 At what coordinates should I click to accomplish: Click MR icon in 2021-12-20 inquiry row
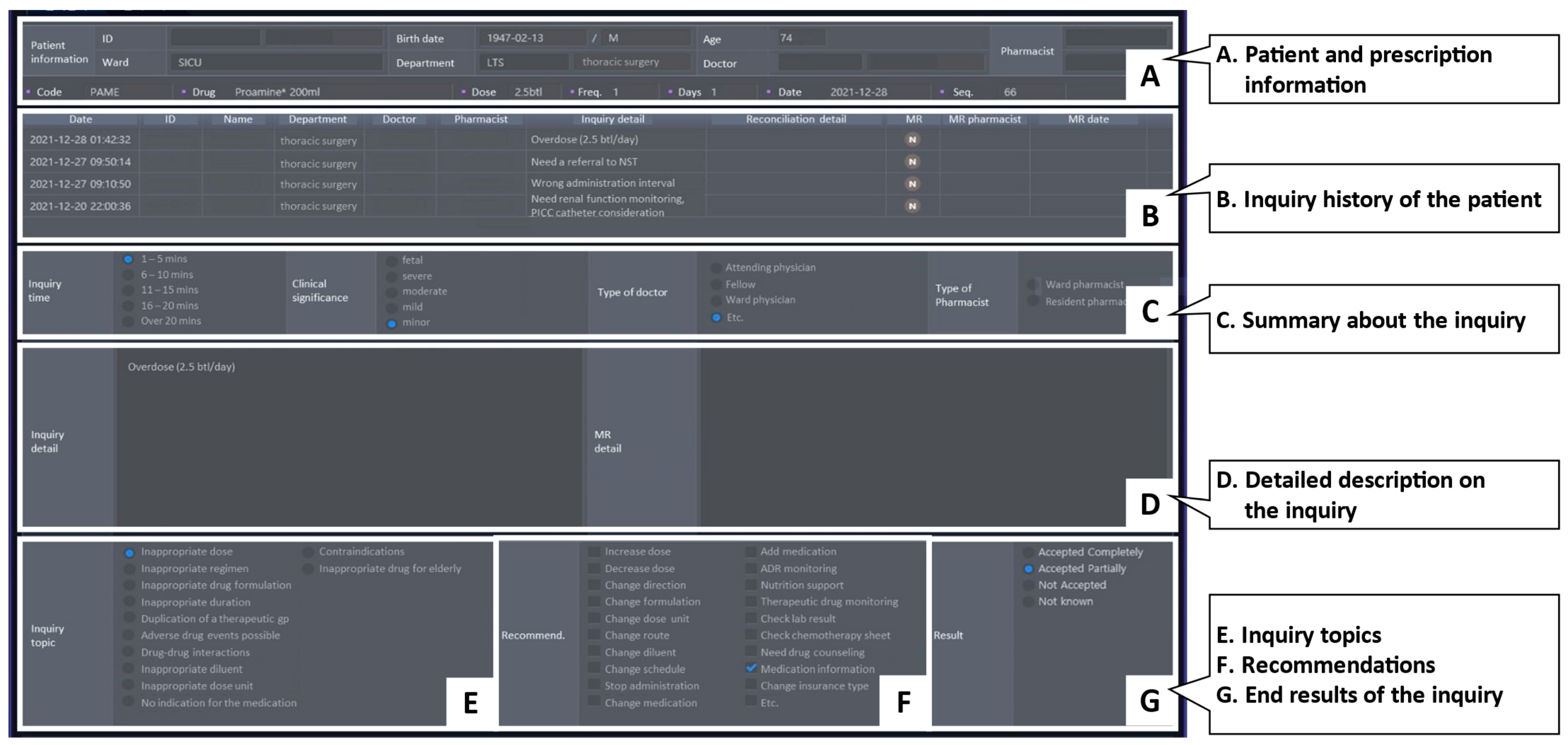click(x=912, y=206)
